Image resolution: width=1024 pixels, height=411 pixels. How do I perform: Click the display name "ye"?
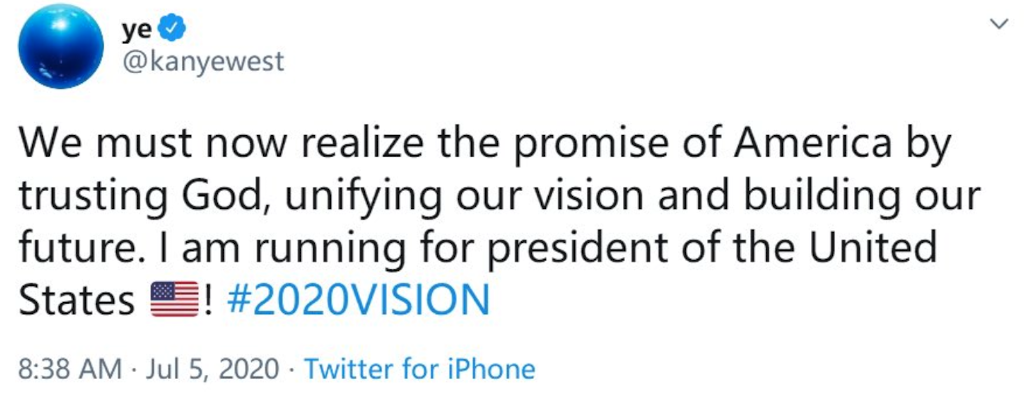(133, 29)
